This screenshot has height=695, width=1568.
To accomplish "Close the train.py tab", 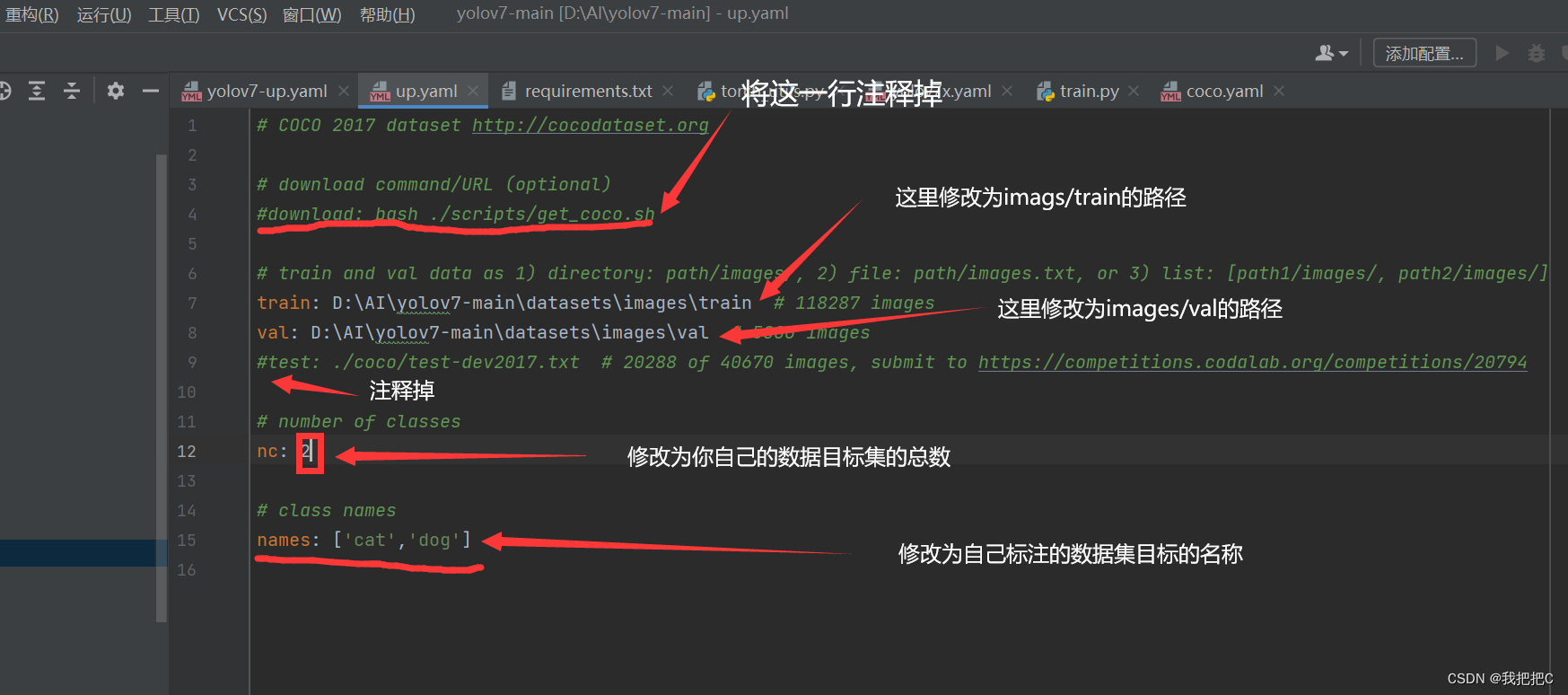I will coord(1134,91).
